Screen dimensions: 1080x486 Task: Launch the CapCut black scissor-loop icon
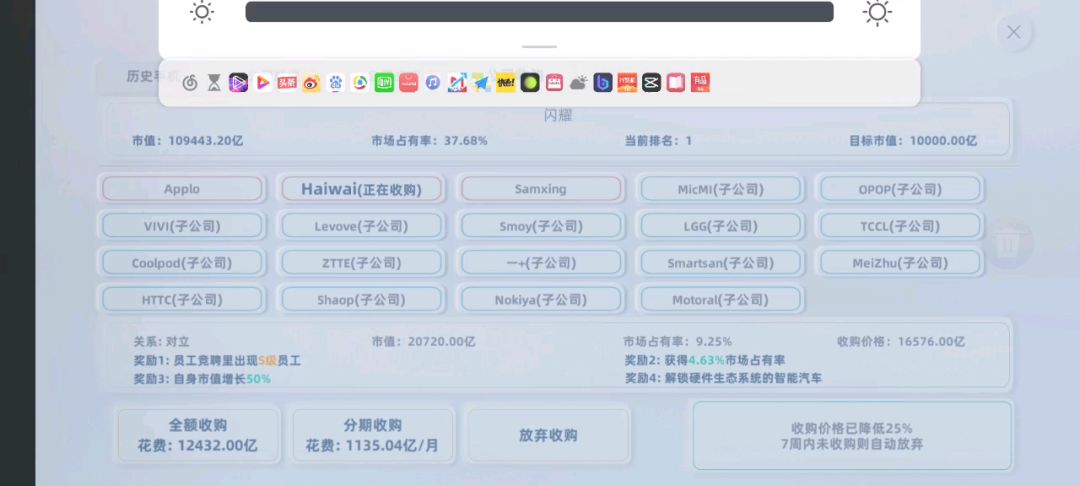point(652,83)
